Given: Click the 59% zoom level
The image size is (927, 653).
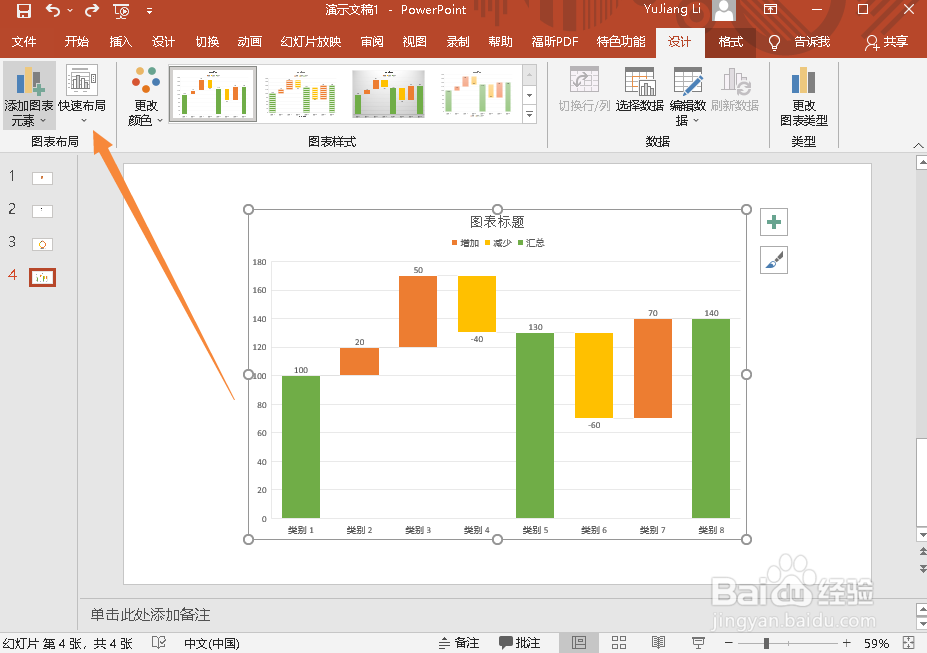Looking at the screenshot, I should point(876,643).
